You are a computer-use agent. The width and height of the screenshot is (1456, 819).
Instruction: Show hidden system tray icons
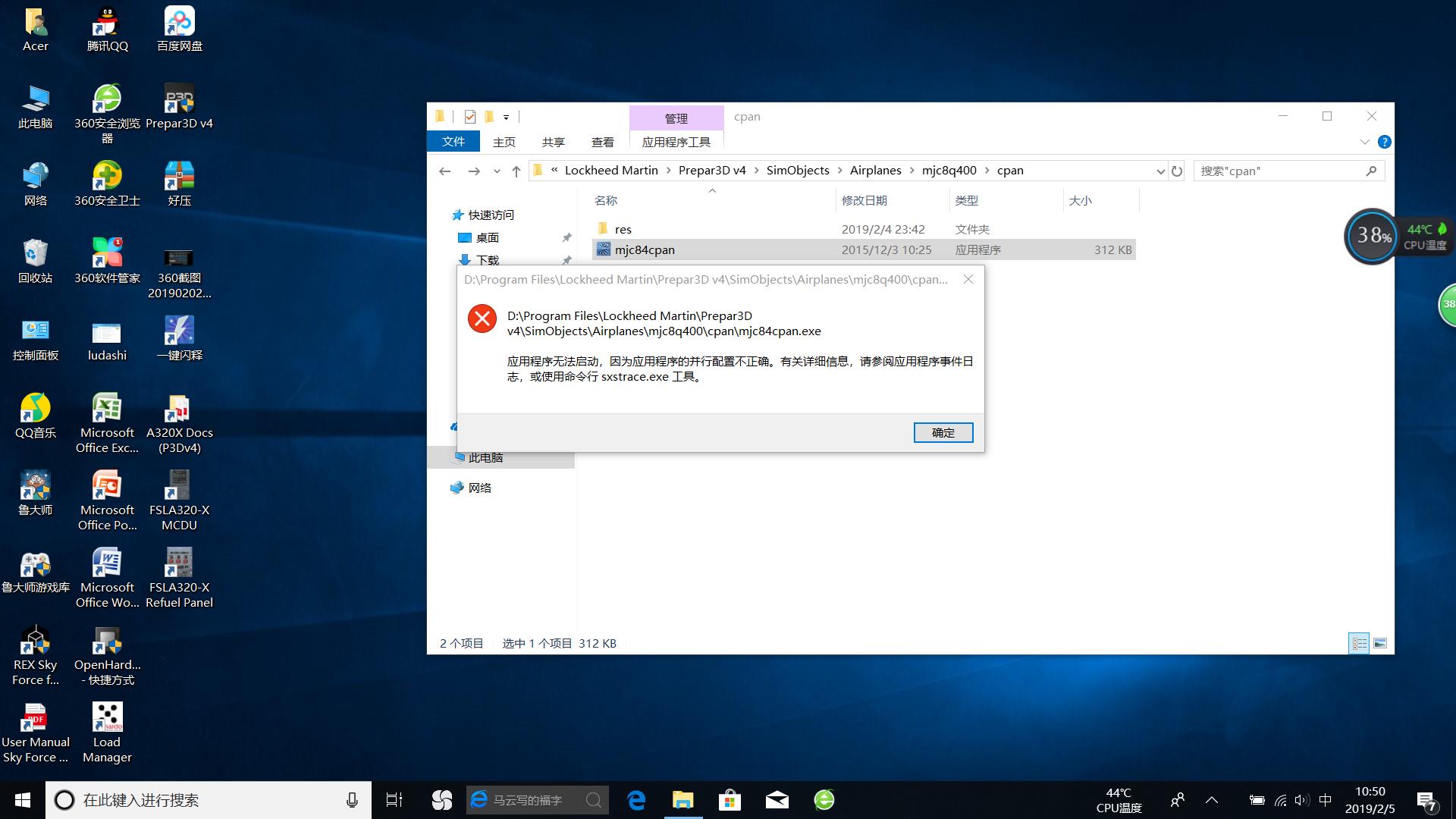click(x=1212, y=800)
